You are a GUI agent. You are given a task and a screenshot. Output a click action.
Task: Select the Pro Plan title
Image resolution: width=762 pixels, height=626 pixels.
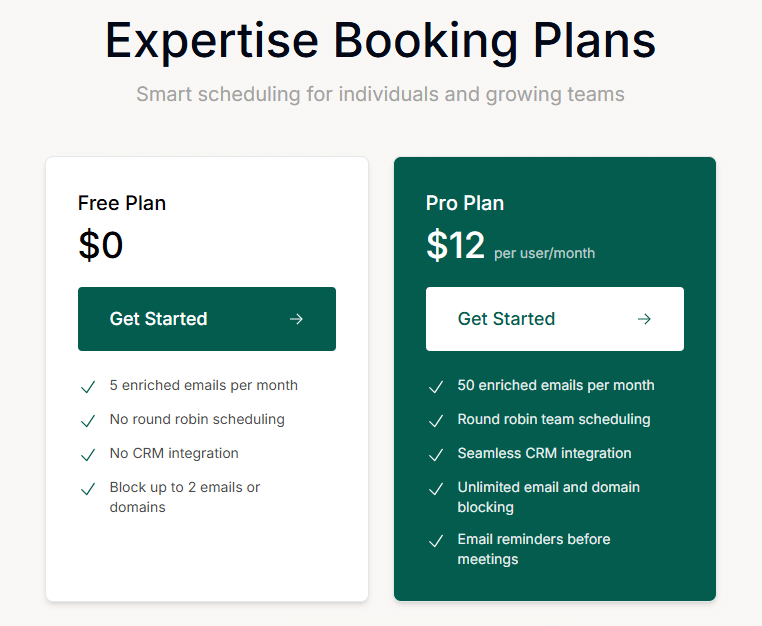(465, 203)
